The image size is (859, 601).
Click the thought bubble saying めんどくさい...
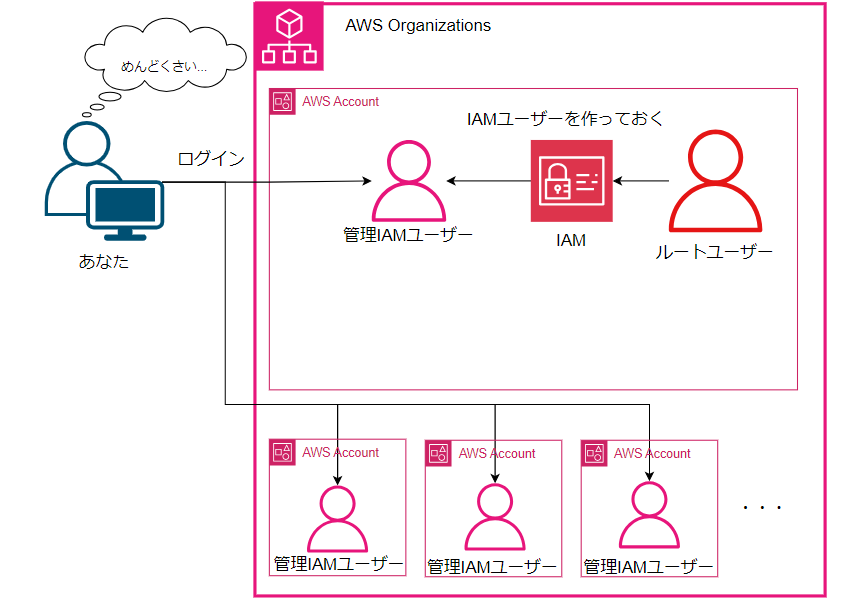point(164,55)
